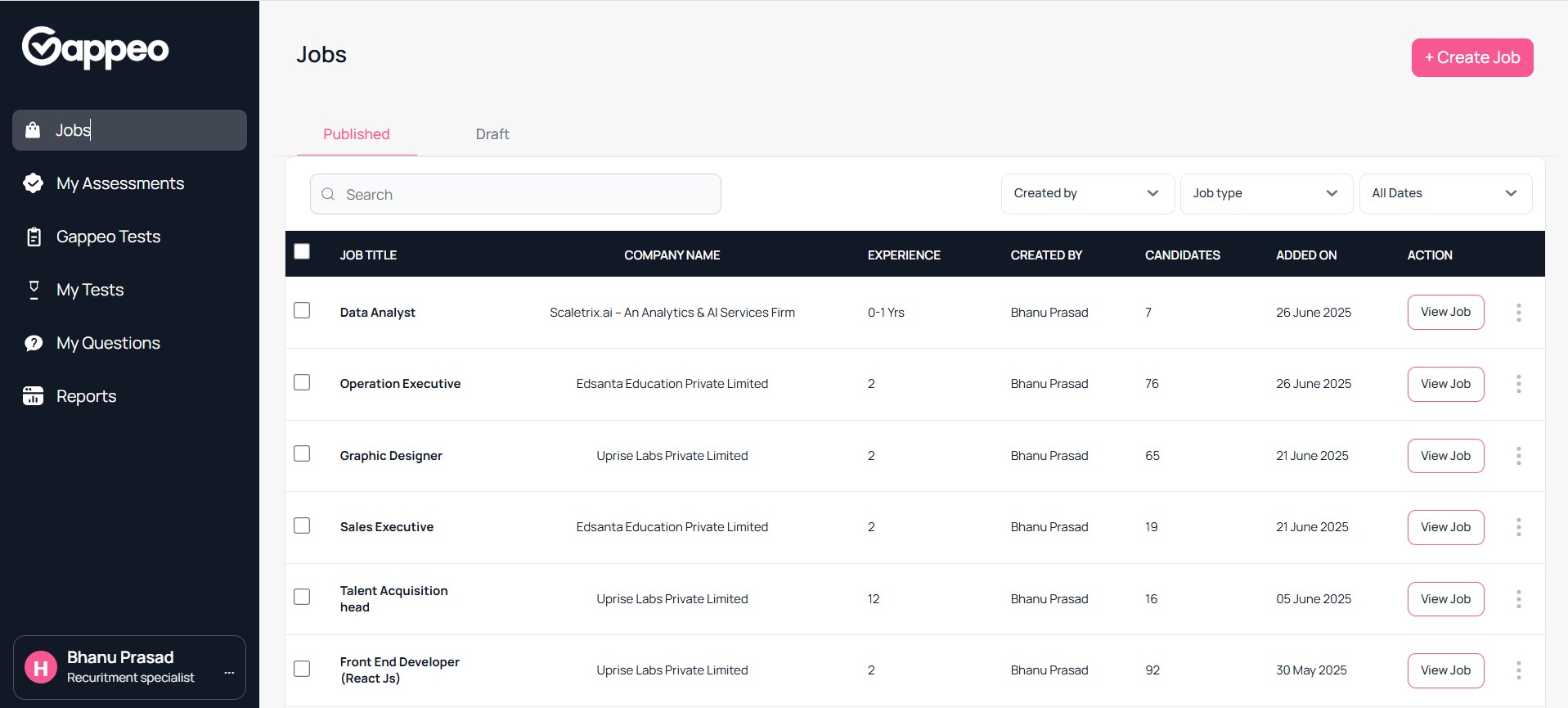Open more options for Front End Developer row
The image size is (1568, 708).
point(1518,670)
